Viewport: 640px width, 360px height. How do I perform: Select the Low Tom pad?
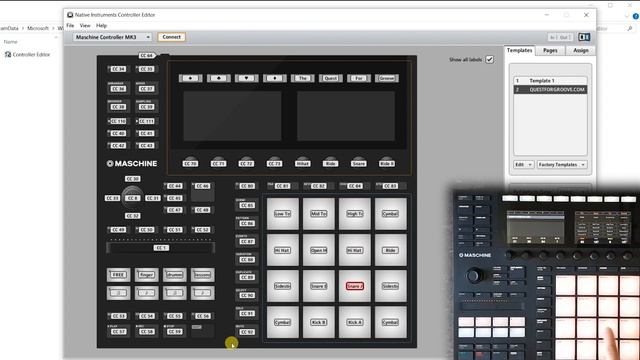click(x=282, y=213)
